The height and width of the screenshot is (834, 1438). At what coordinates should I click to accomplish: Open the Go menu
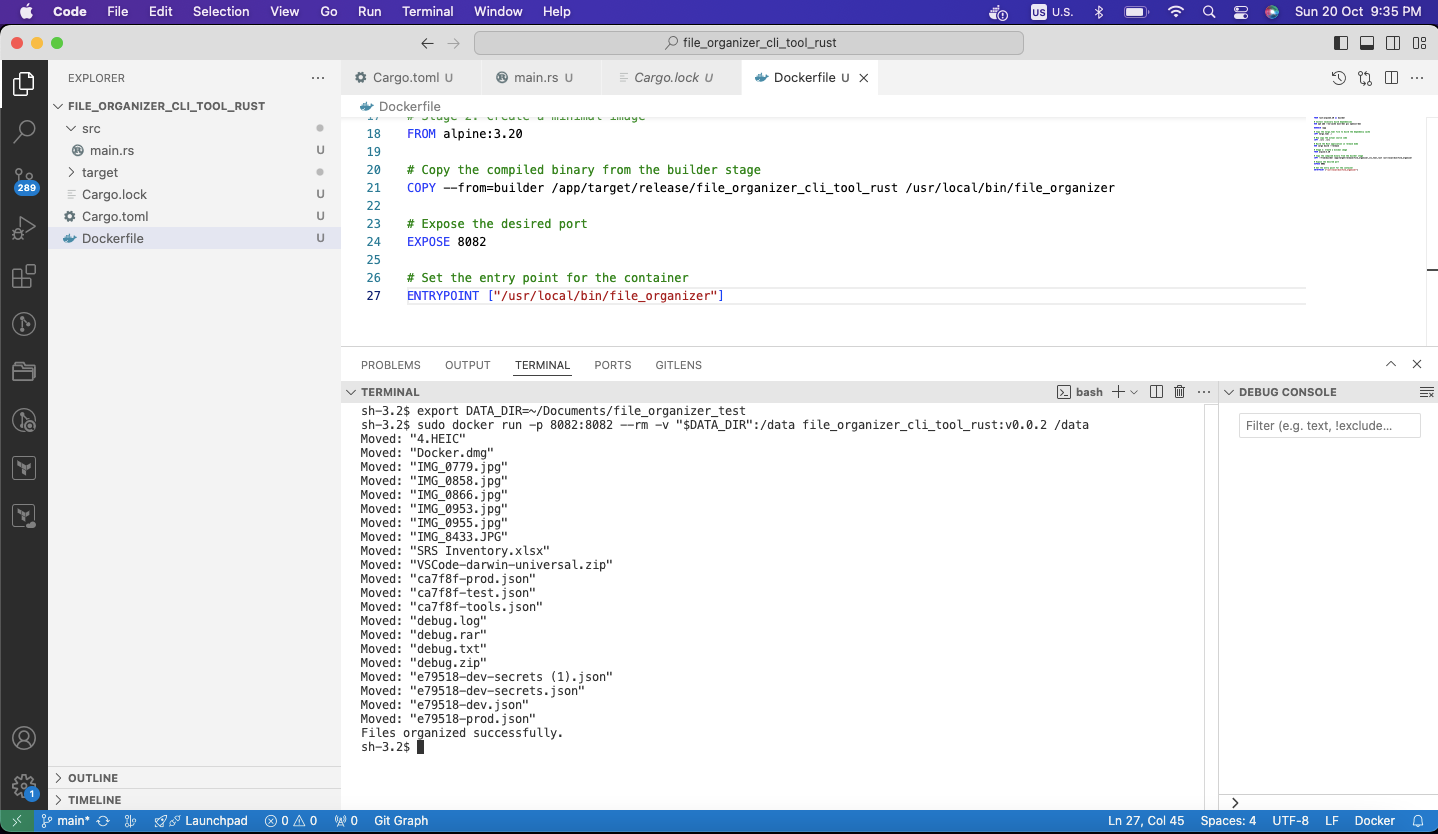(329, 12)
